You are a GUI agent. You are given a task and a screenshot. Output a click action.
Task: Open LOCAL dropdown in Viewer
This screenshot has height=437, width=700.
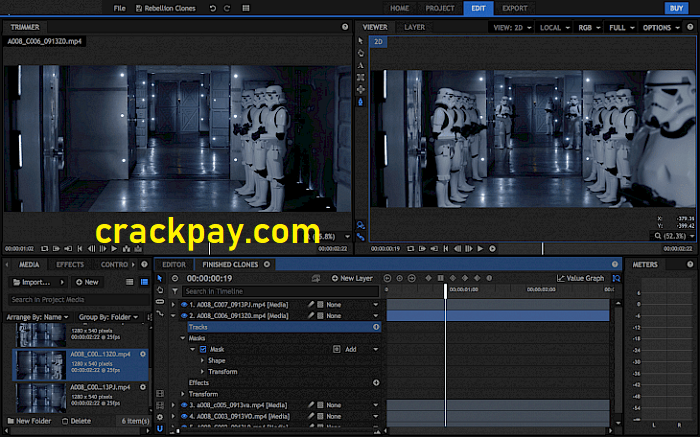pos(554,27)
